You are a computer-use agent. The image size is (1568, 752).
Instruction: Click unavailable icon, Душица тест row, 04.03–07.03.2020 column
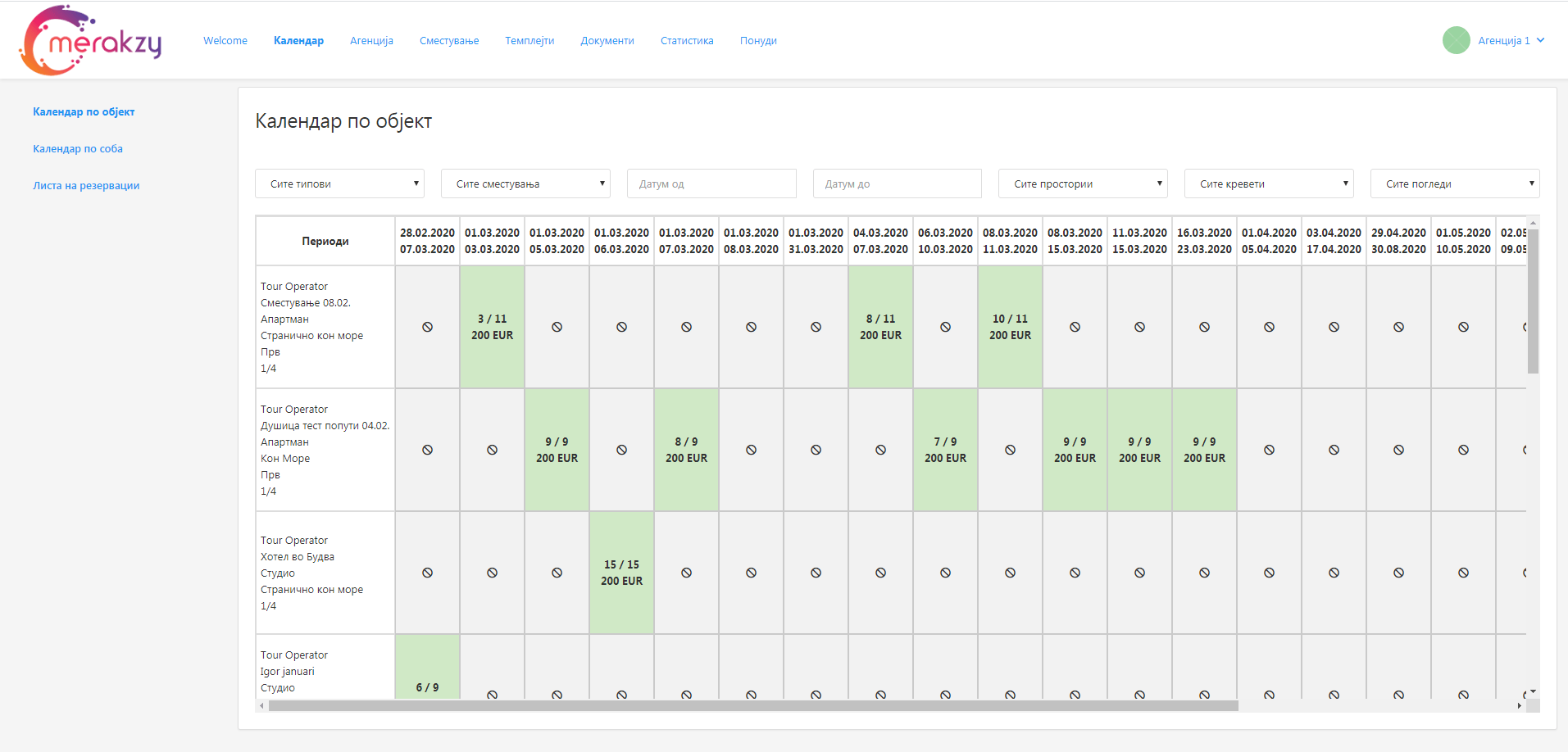click(x=880, y=450)
